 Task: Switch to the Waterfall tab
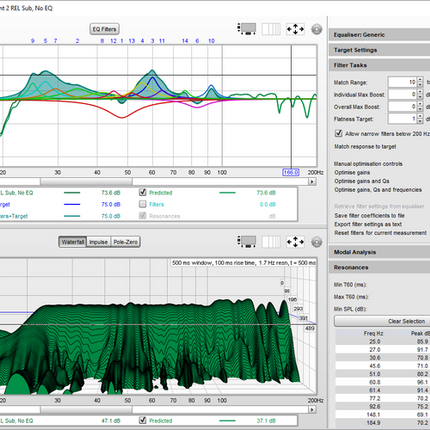tap(72, 242)
